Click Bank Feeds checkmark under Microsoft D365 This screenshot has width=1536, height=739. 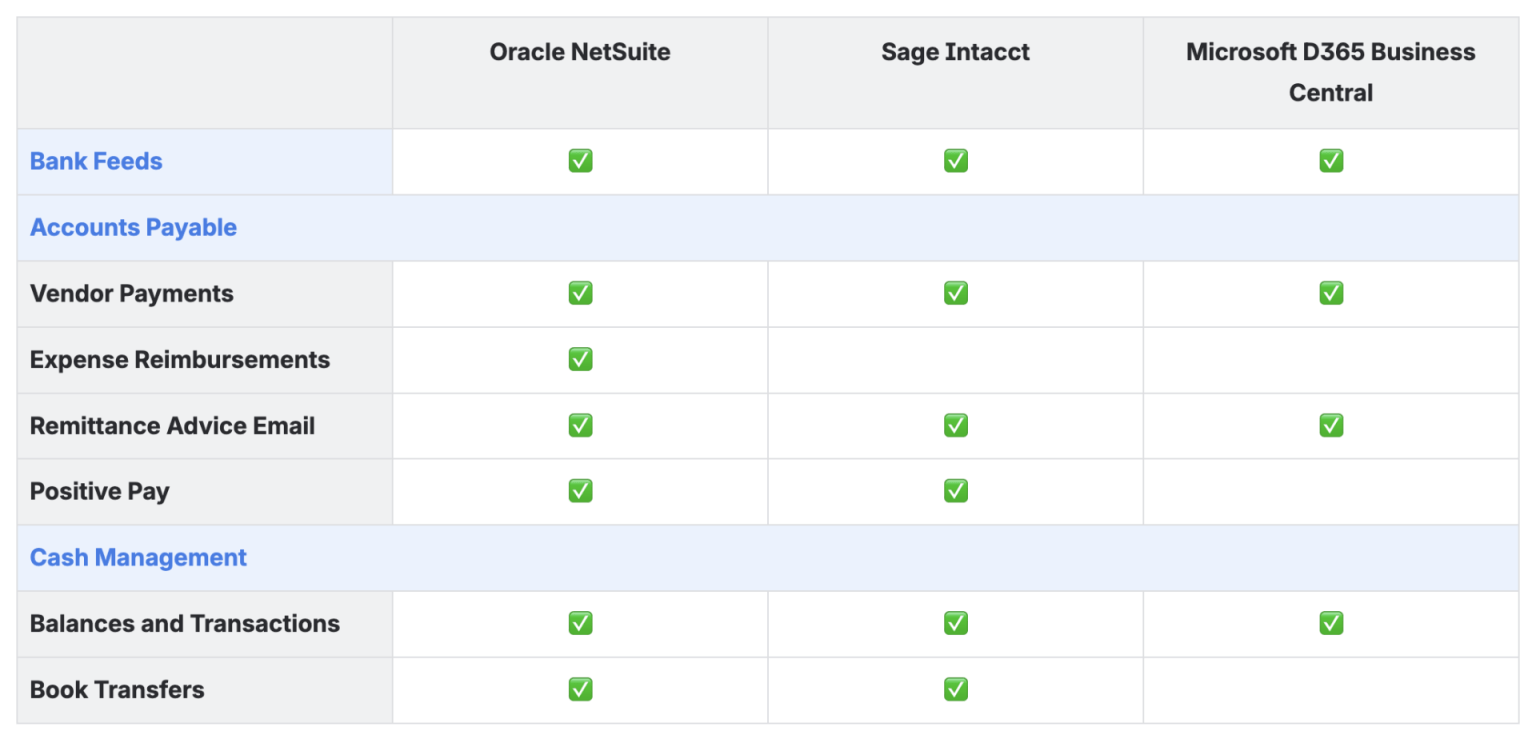[x=1330, y=161]
